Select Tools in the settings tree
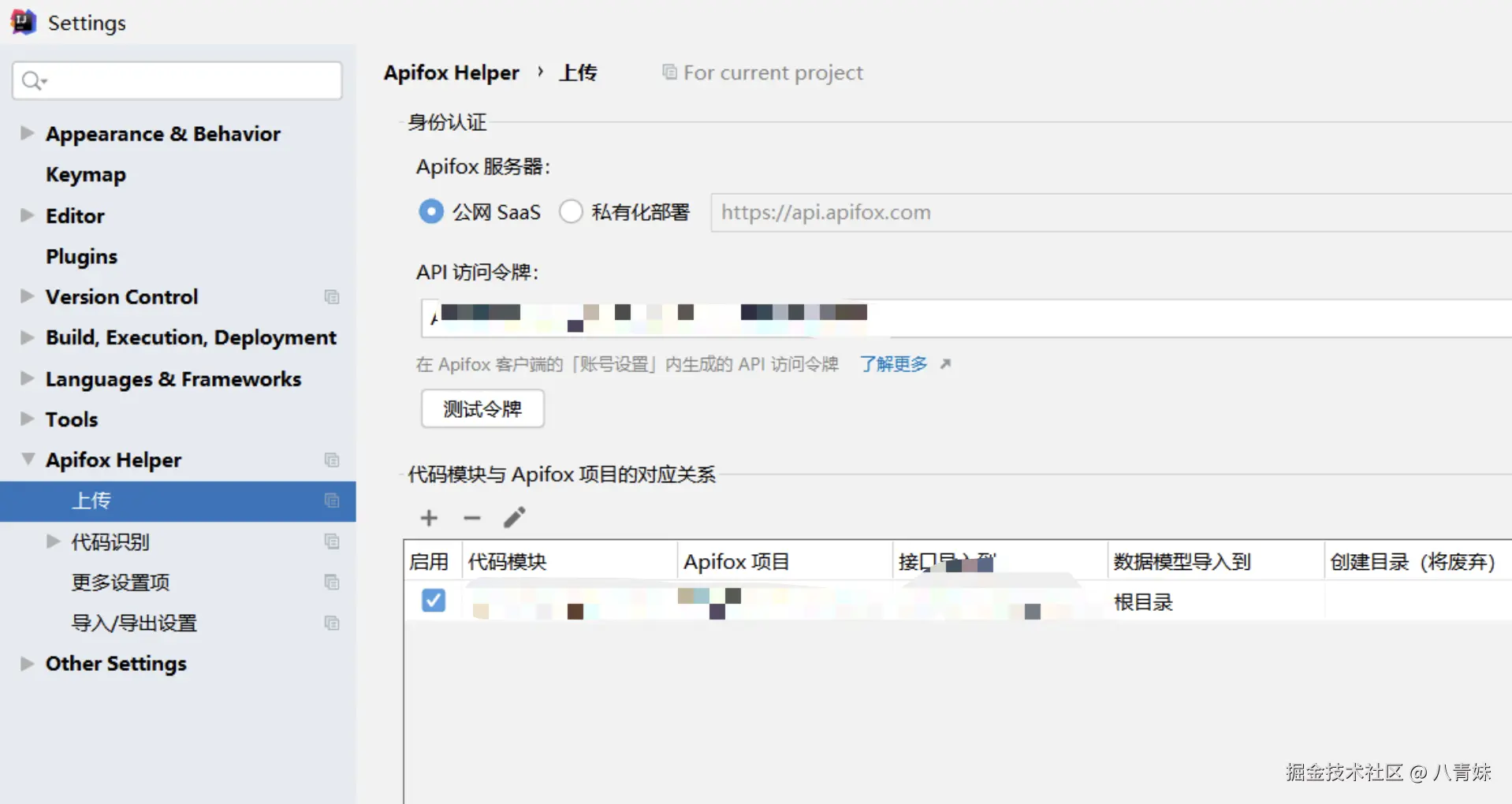 (72, 419)
